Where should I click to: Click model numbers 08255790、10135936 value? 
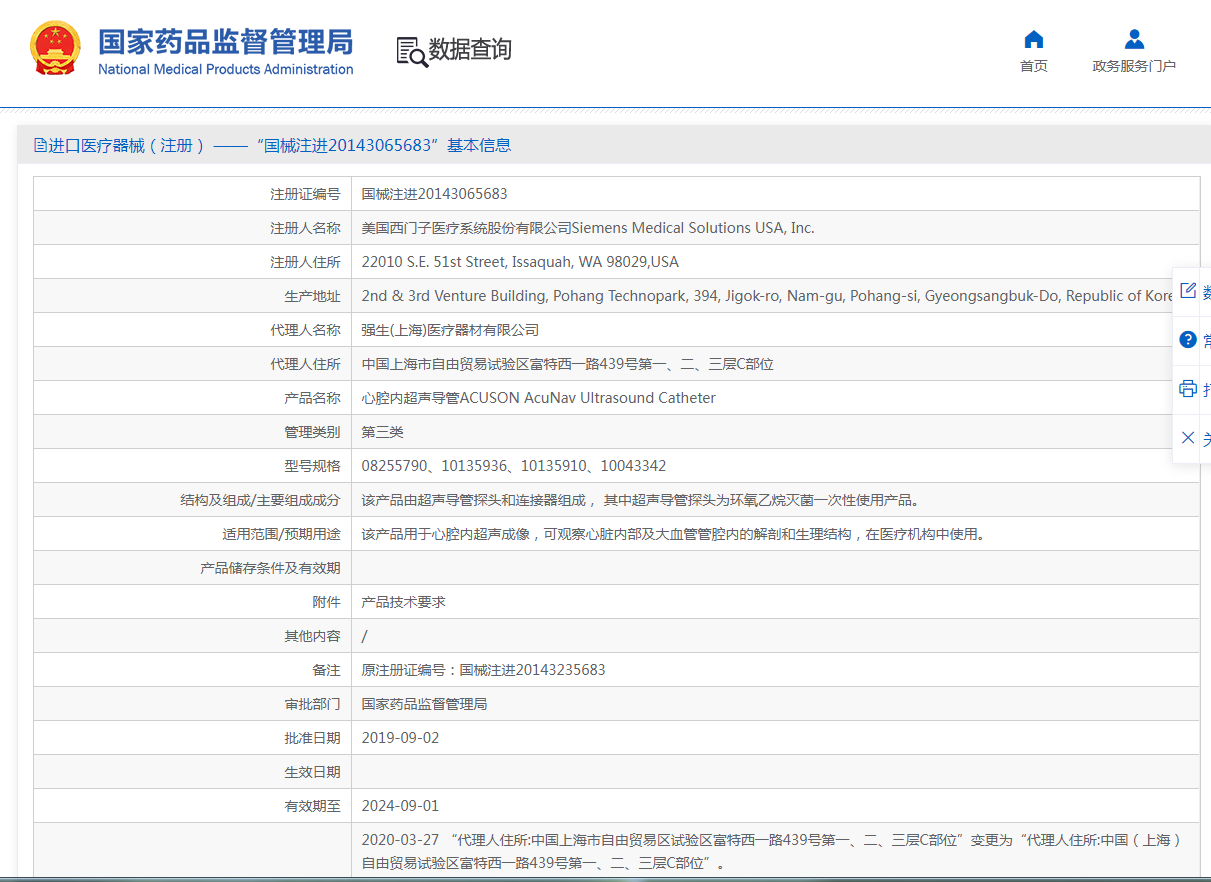pos(513,466)
